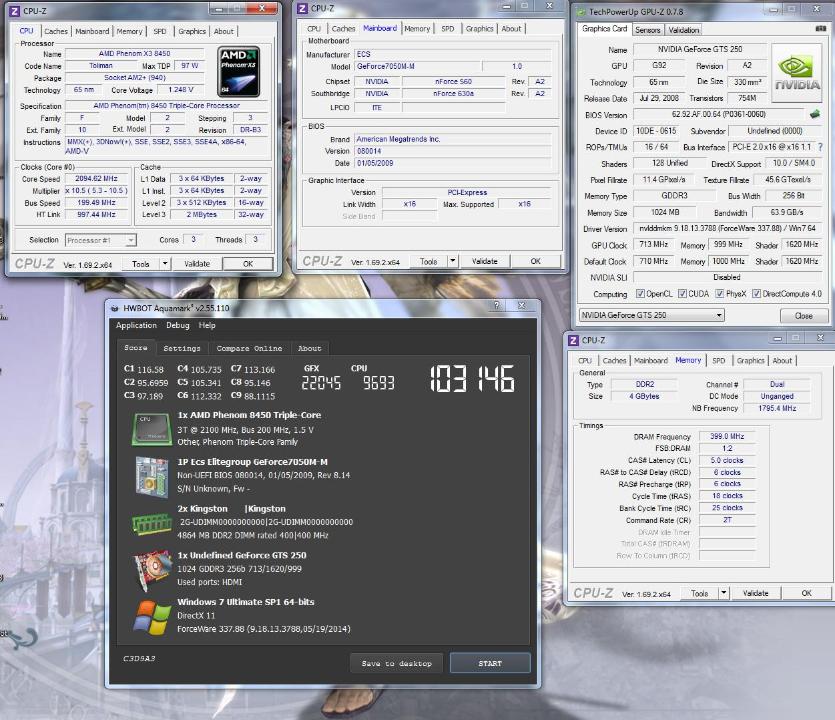Viewport: 835px width, 720px height.
Task: Click the NB Frequency 1795.4 MHz value
Action: (x=777, y=408)
